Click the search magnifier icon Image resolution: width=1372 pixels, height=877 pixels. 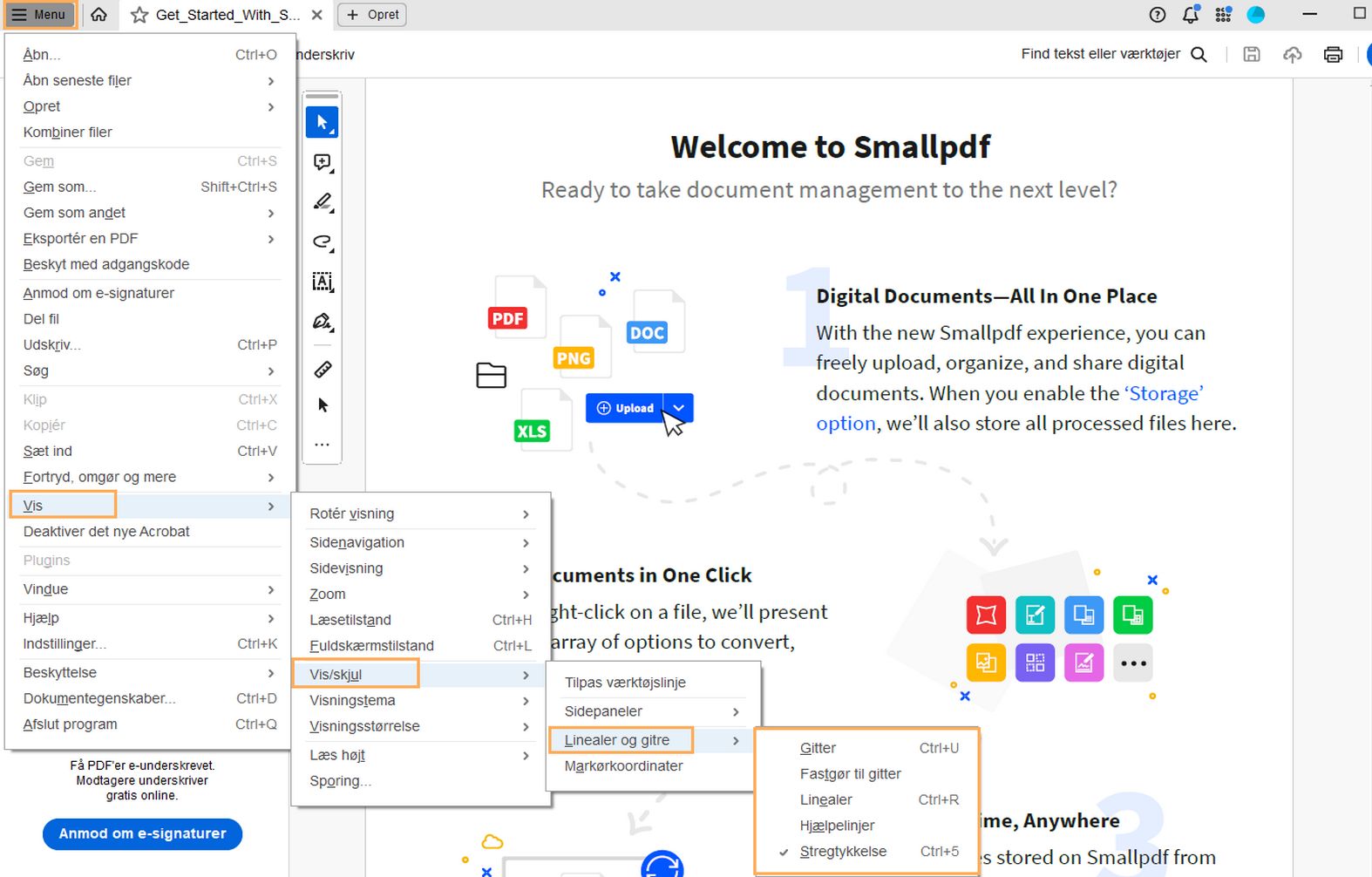pos(1199,54)
